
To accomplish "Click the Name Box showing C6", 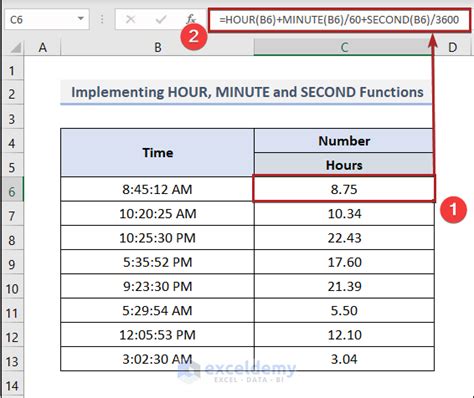I will [x=47, y=20].
